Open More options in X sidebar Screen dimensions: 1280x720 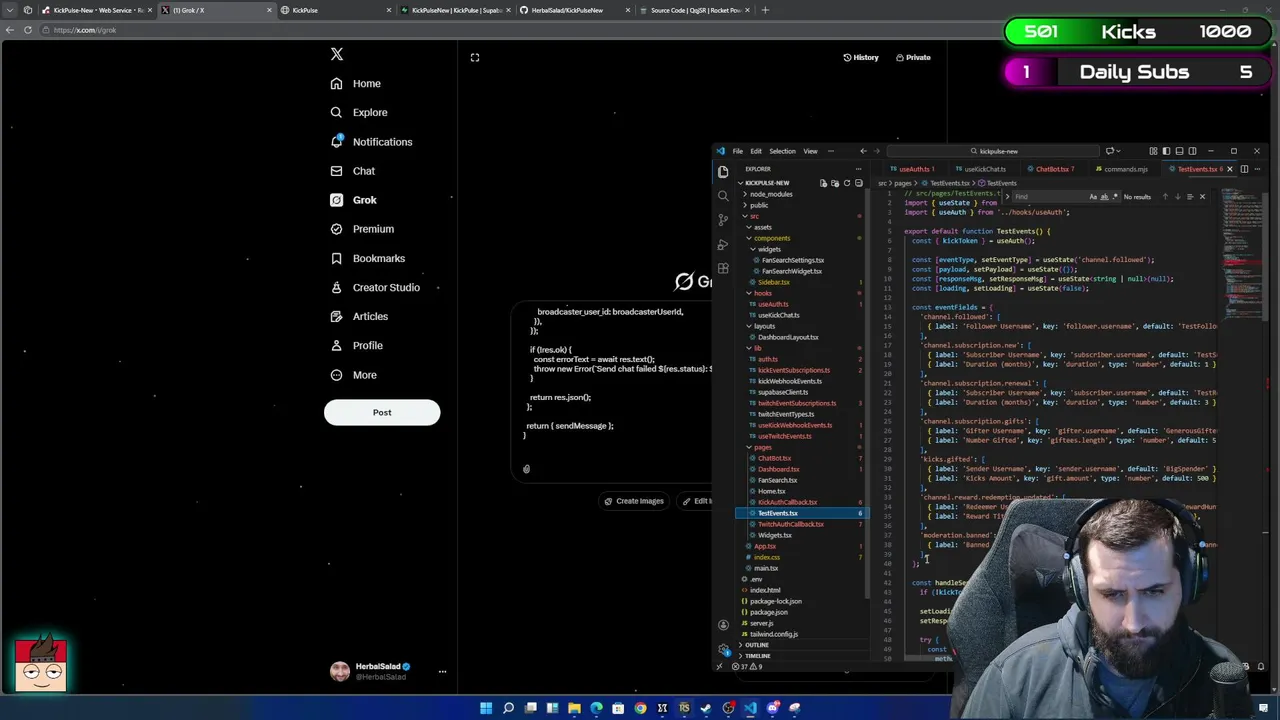pyautogui.click(x=354, y=375)
